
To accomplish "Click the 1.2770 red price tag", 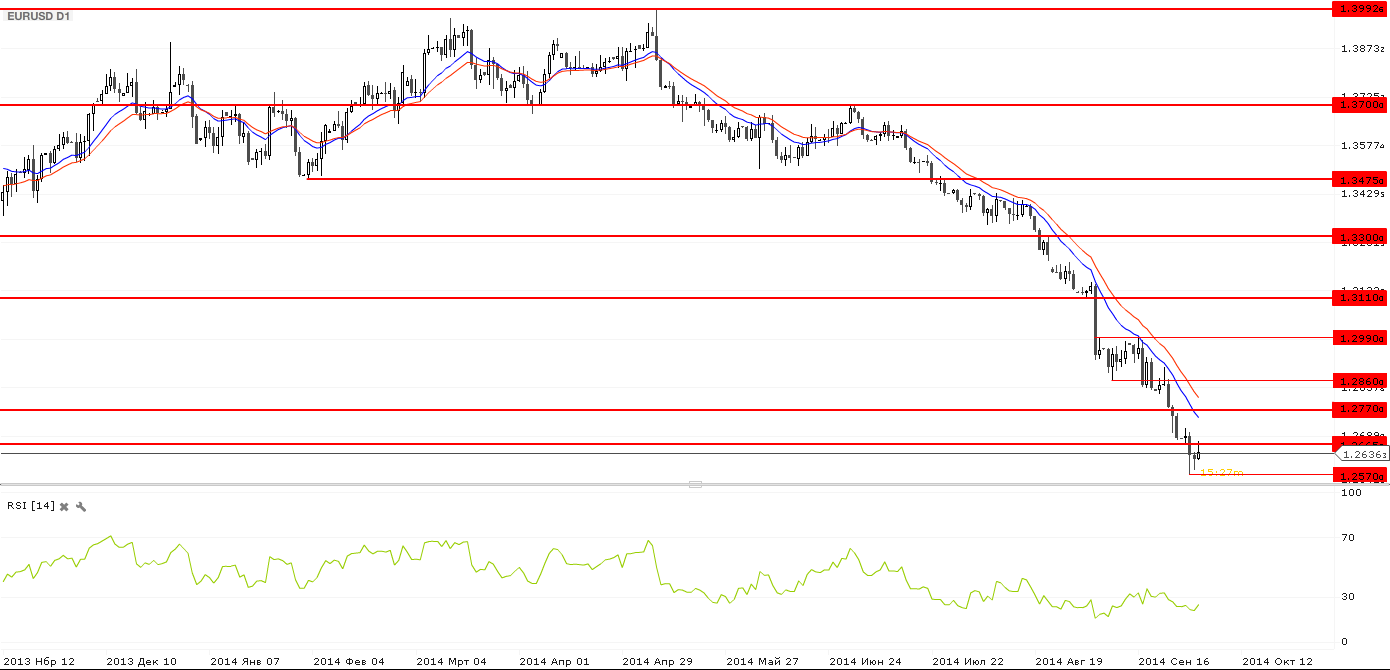I will (1361, 409).
